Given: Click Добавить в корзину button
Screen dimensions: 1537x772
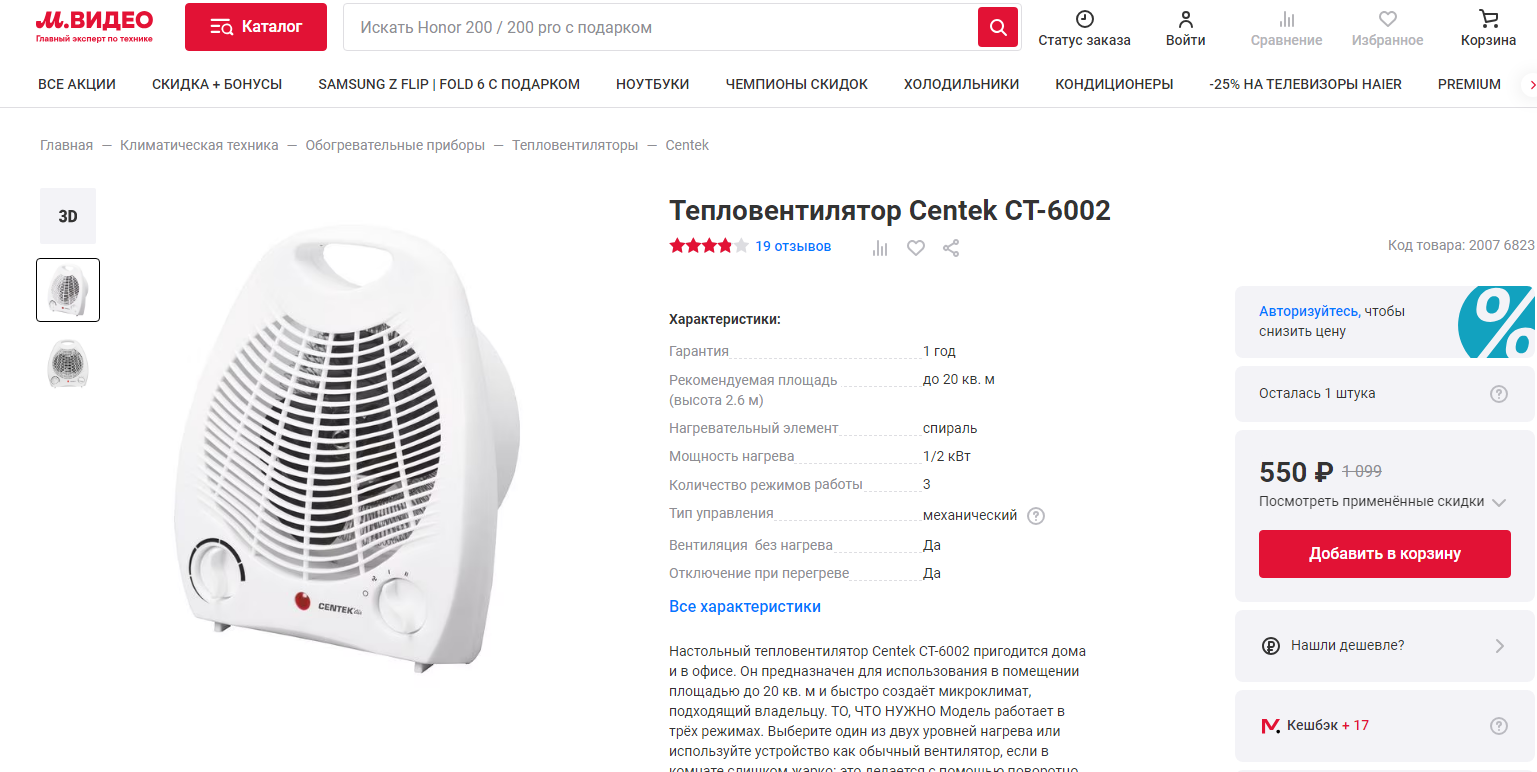Looking at the screenshot, I should point(1385,554).
